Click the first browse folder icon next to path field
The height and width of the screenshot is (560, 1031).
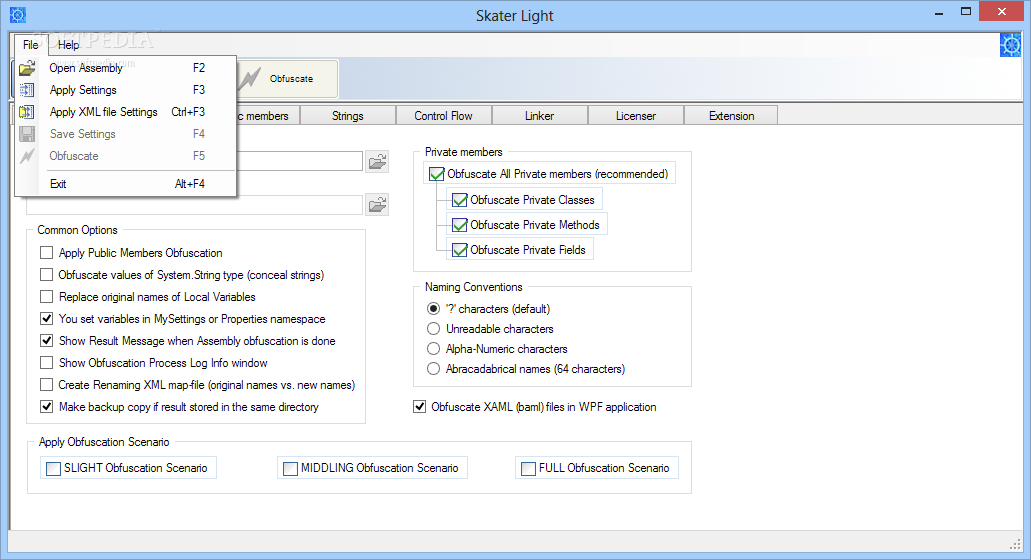coord(377,162)
